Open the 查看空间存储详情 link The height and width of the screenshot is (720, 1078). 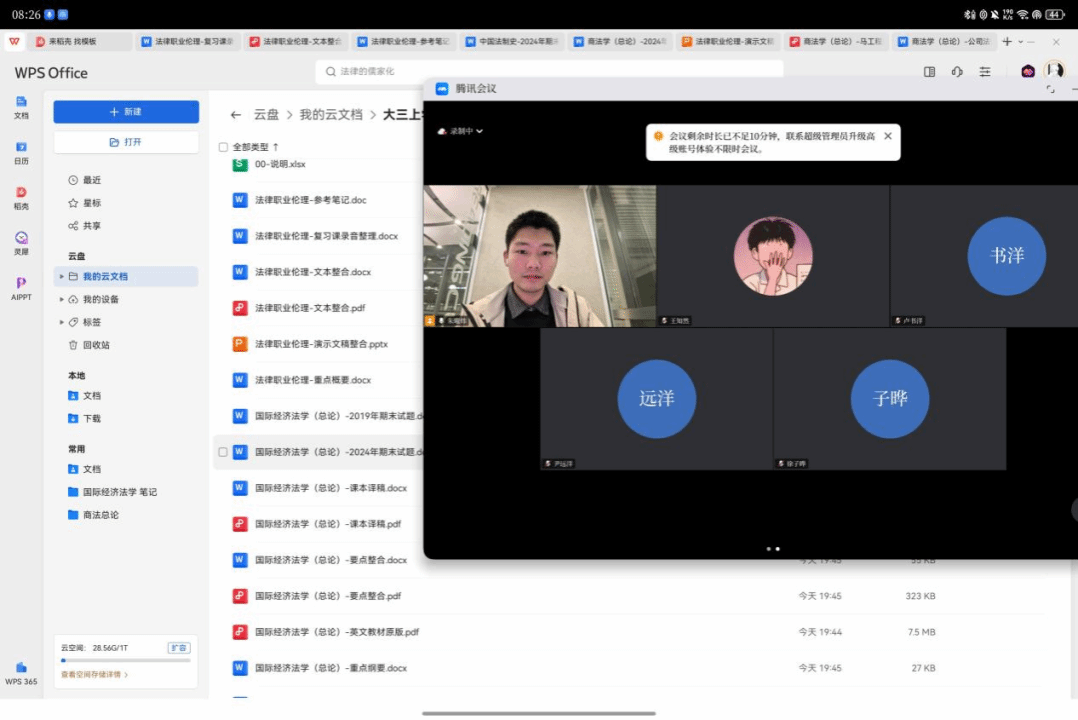[x=94, y=675]
